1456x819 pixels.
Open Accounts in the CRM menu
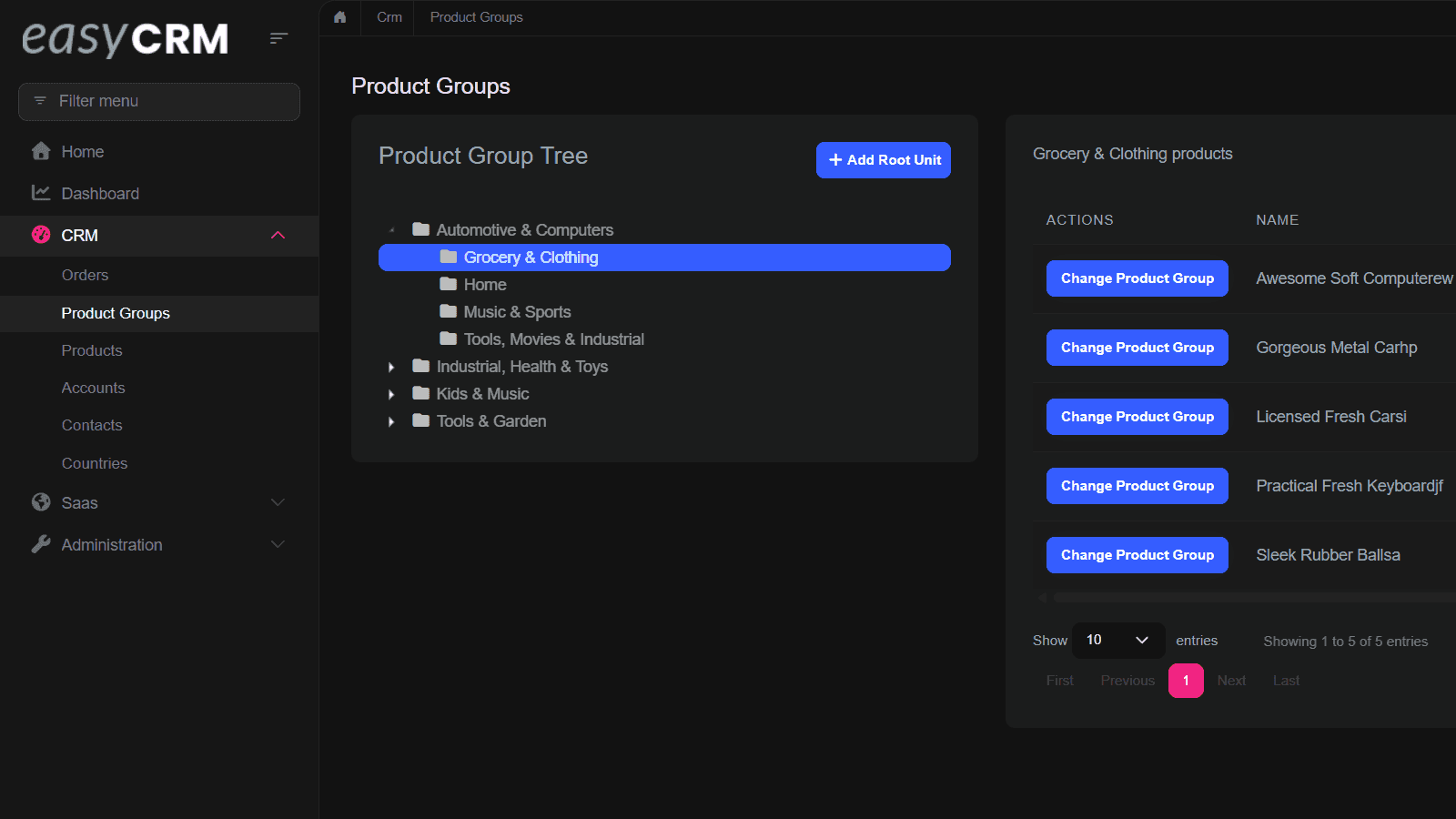[93, 388]
